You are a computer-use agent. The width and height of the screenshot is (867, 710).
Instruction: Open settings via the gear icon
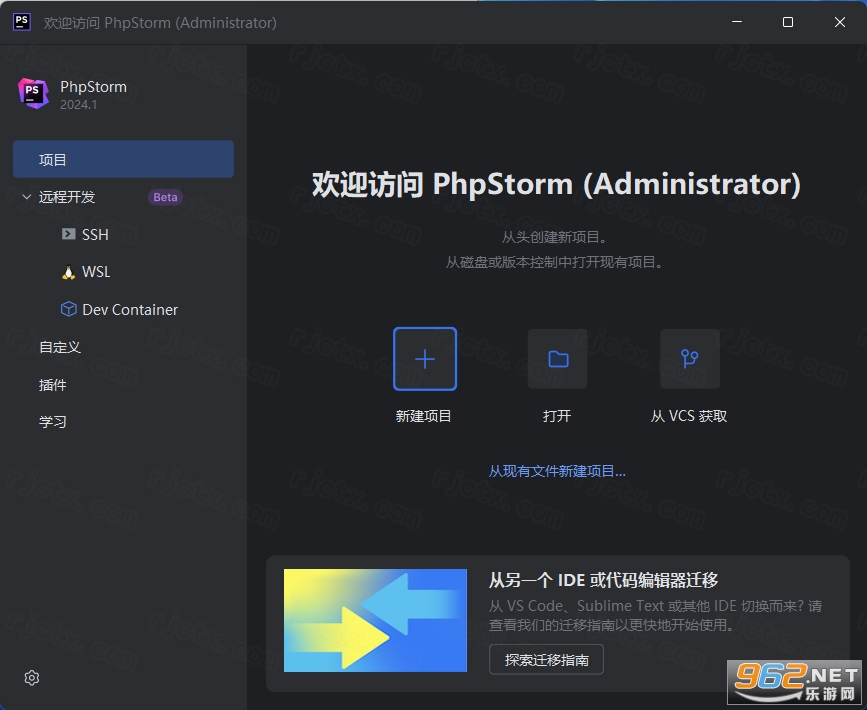32,678
